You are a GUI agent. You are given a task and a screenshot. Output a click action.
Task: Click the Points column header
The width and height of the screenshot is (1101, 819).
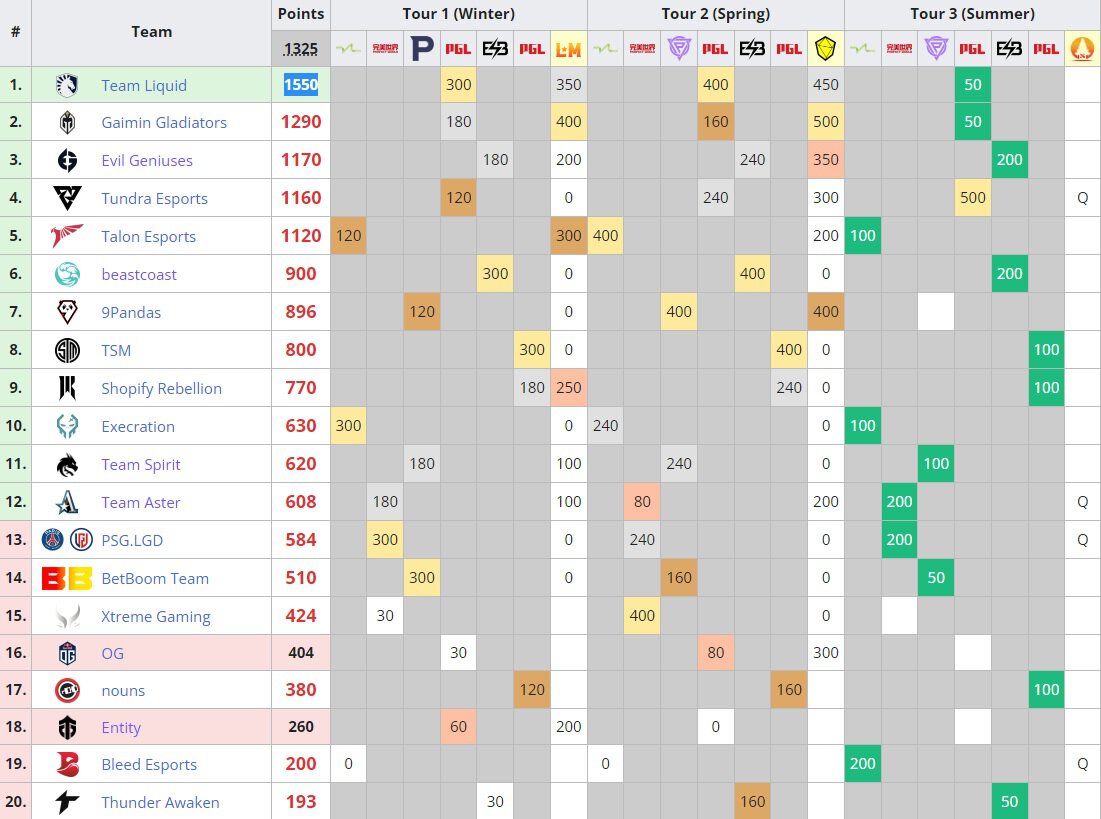301,13
